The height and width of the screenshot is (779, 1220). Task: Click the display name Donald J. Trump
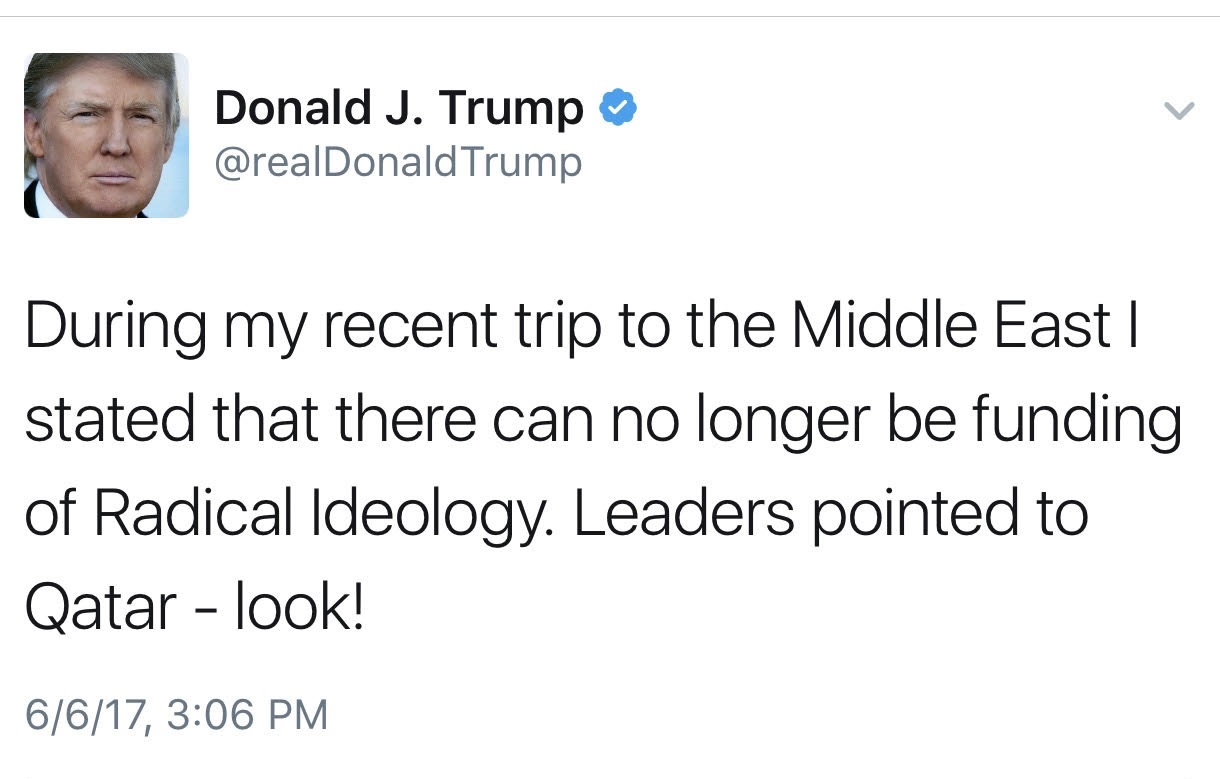click(x=399, y=108)
